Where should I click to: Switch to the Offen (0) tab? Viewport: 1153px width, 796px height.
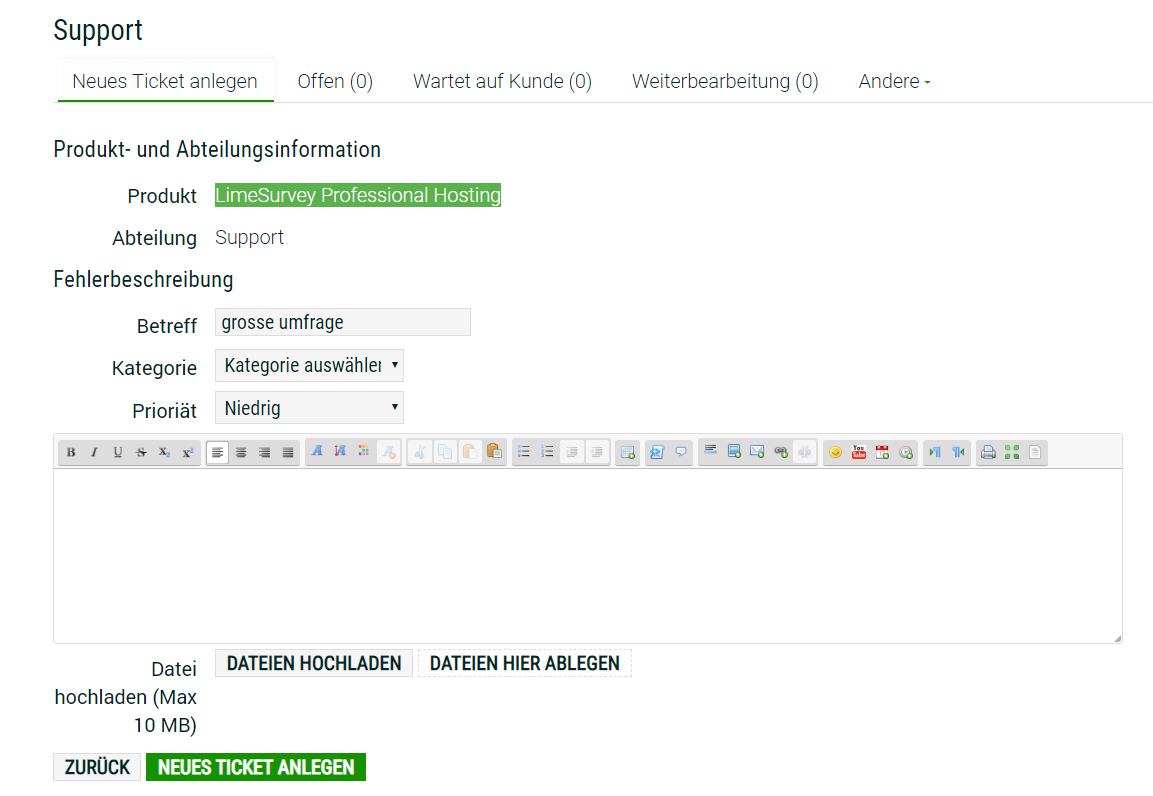point(335,81)
